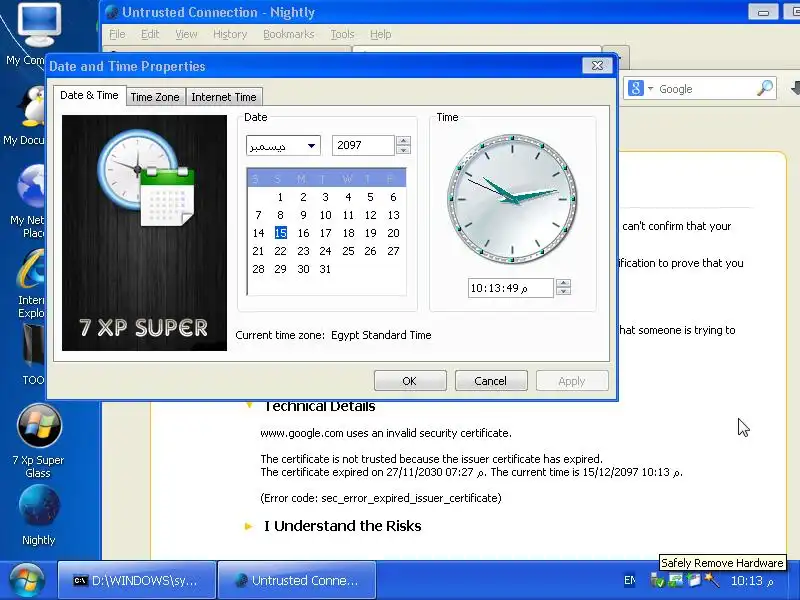Open the History menu in Nightly

(x=230, y=34)
